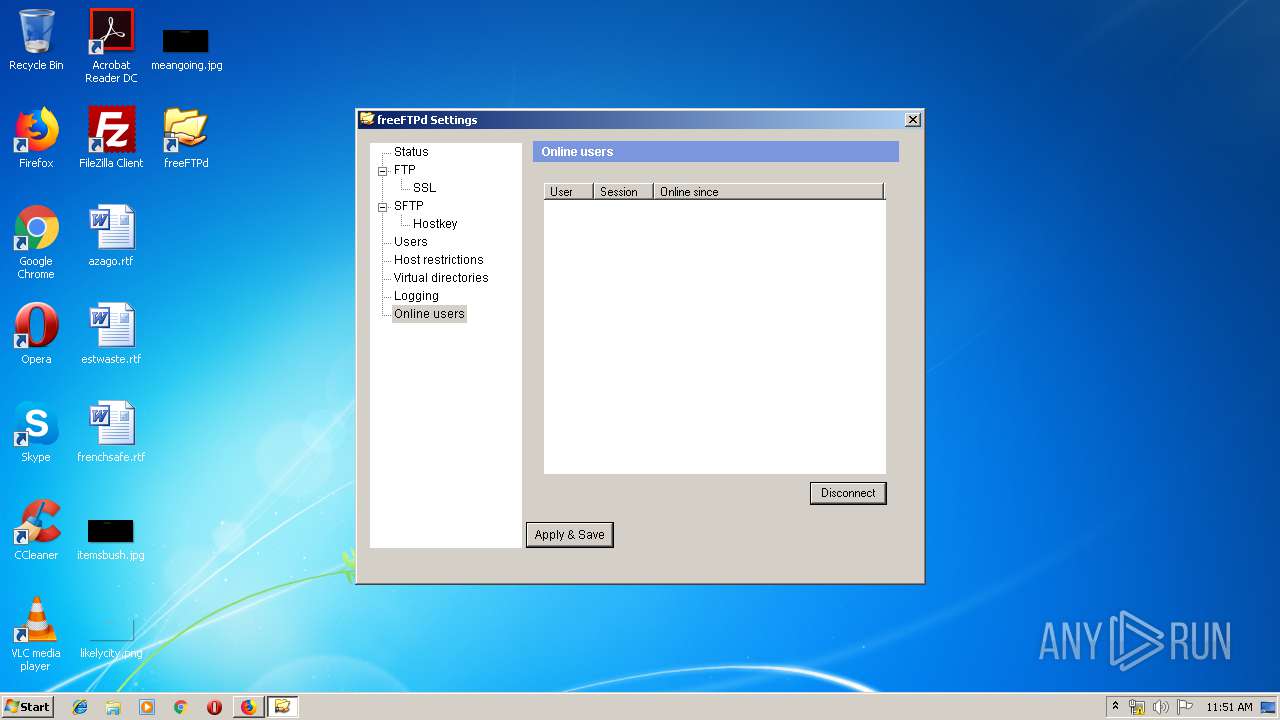The image size is (1280, 720).
Task: Select the azago.rtf document icon
Action: [x=111, y=236]
